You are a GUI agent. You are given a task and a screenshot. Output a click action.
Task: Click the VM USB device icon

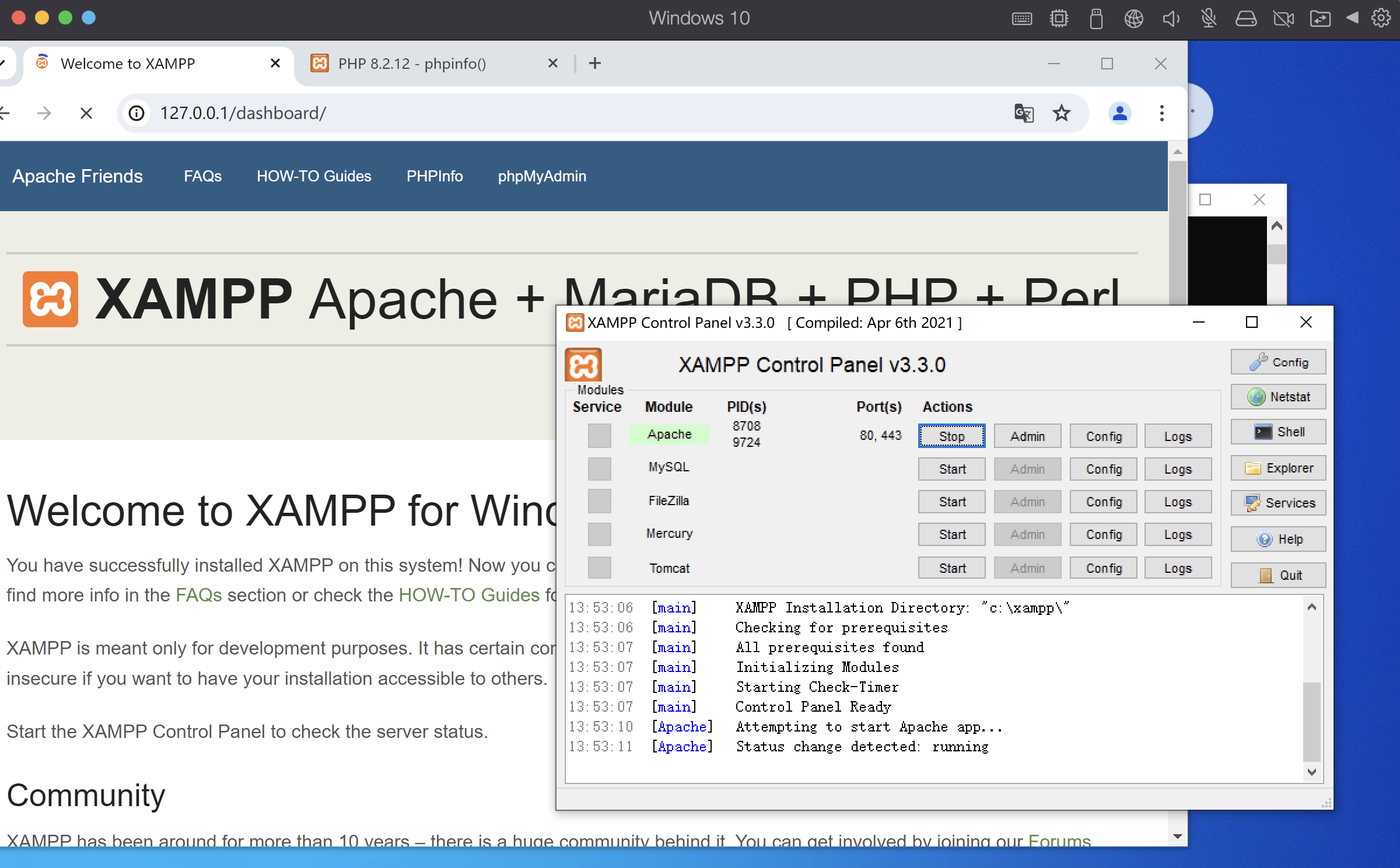coord(1097,19)
